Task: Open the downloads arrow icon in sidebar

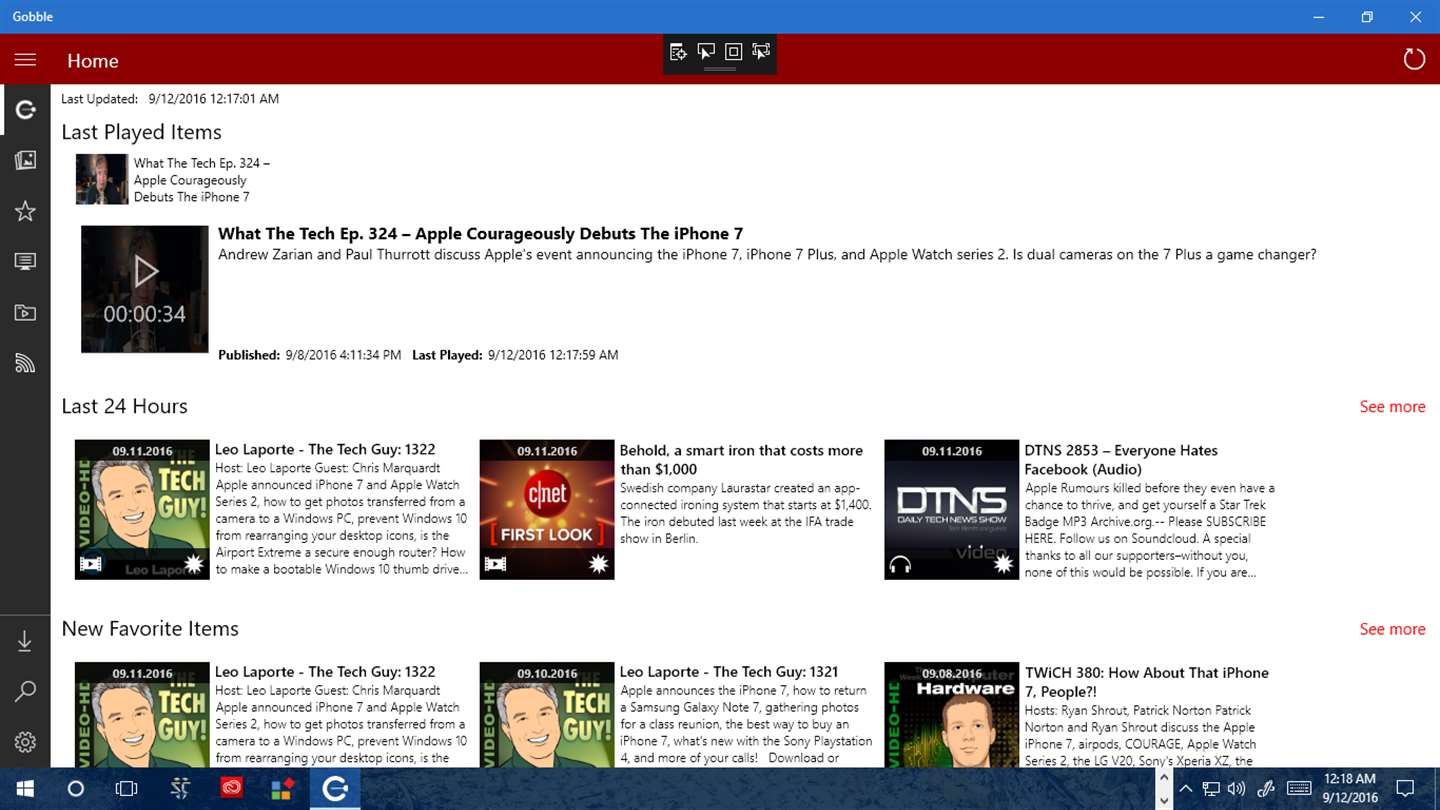Action: coord(25,641)
